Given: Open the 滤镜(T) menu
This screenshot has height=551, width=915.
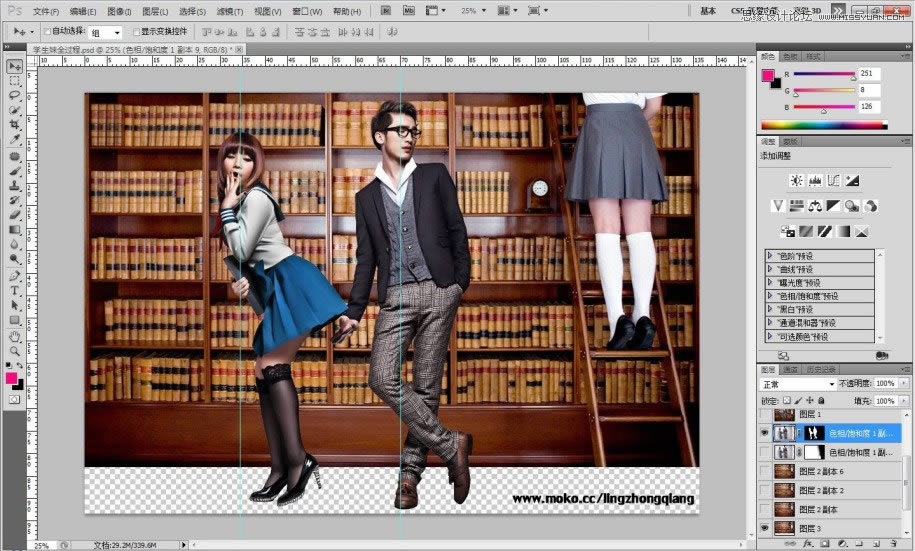Looking at the screenshot, I should click(231, 11).
